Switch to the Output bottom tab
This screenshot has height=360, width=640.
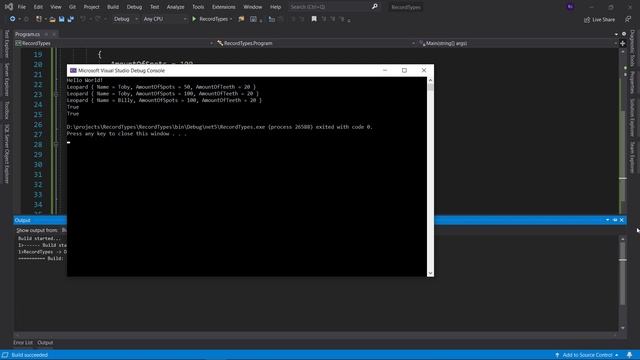(45, 342)
